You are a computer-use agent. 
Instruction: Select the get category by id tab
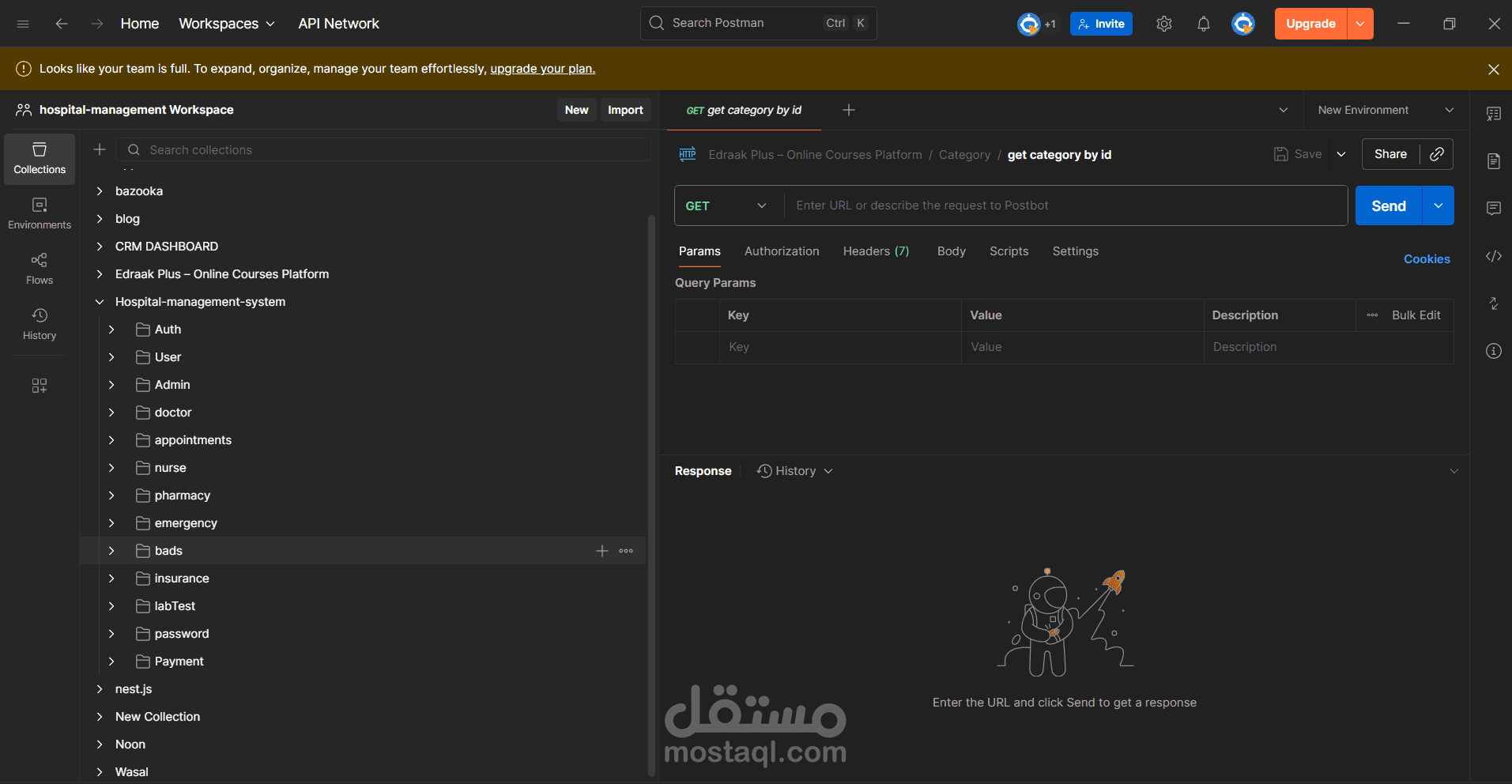click(x=744, y=110)
